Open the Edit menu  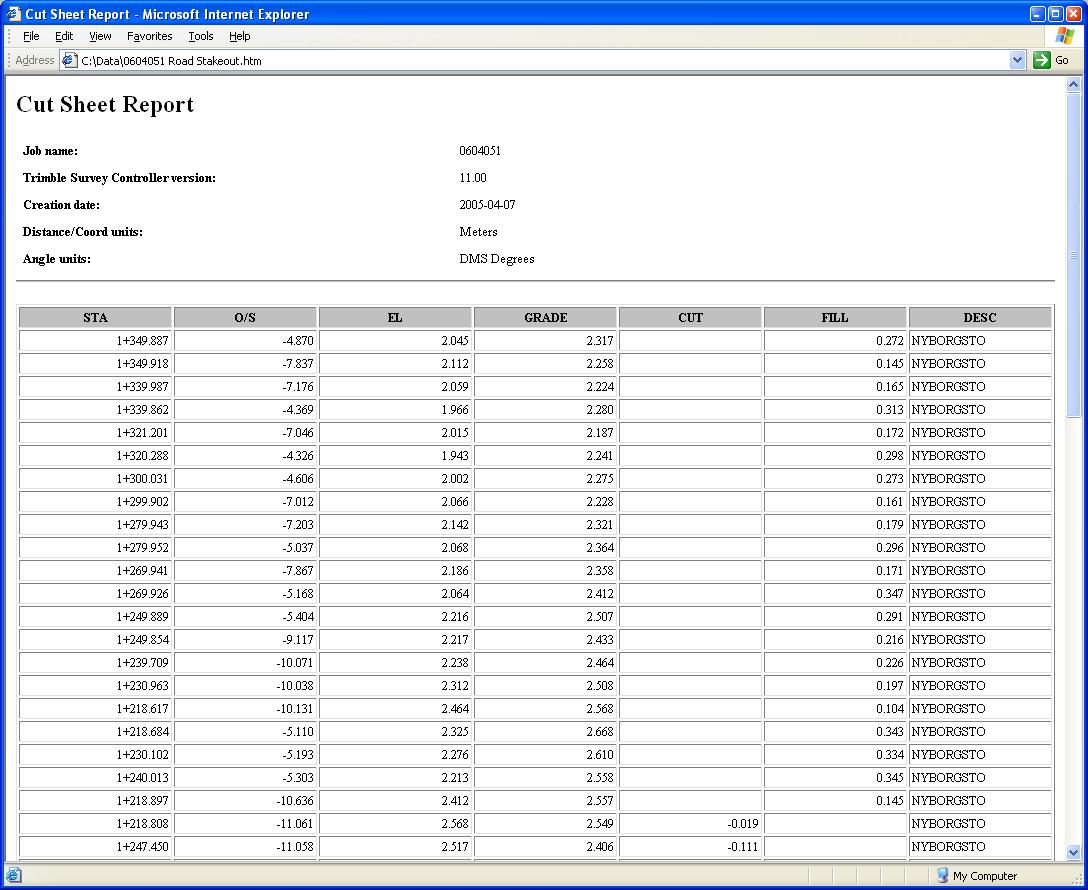click(x=64, y=36)
